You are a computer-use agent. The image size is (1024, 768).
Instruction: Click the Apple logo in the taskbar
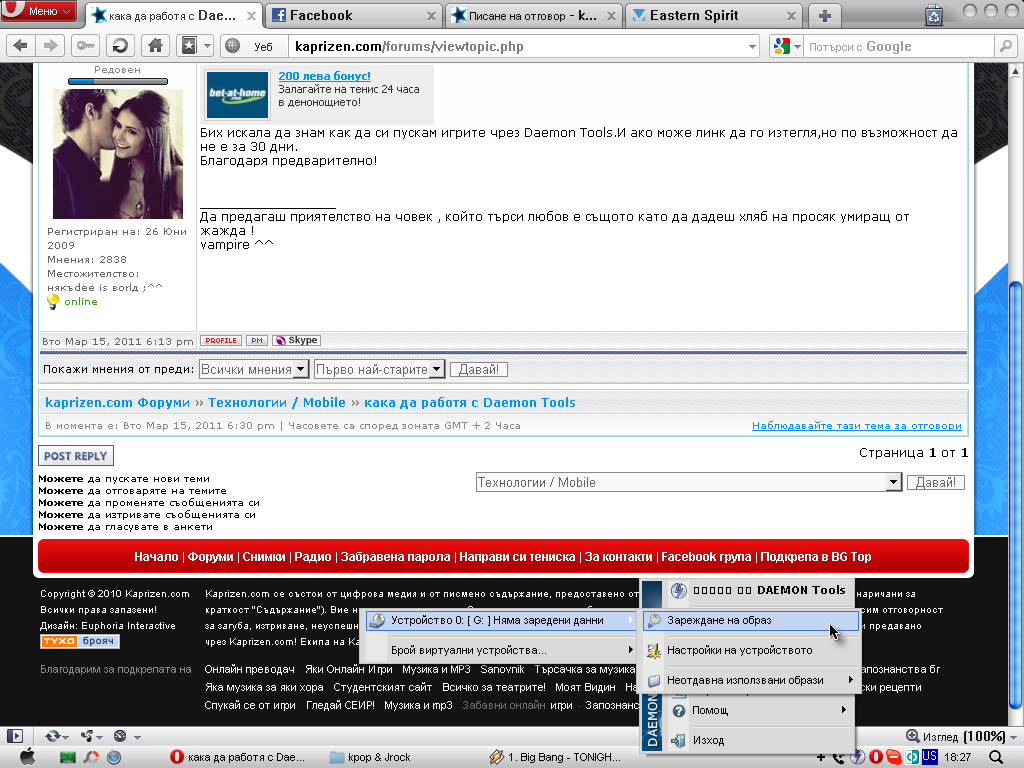[x=27, y=757]
